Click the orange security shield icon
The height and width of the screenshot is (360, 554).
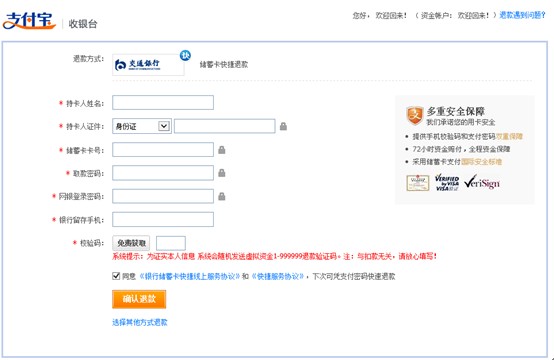click(415, 116)
